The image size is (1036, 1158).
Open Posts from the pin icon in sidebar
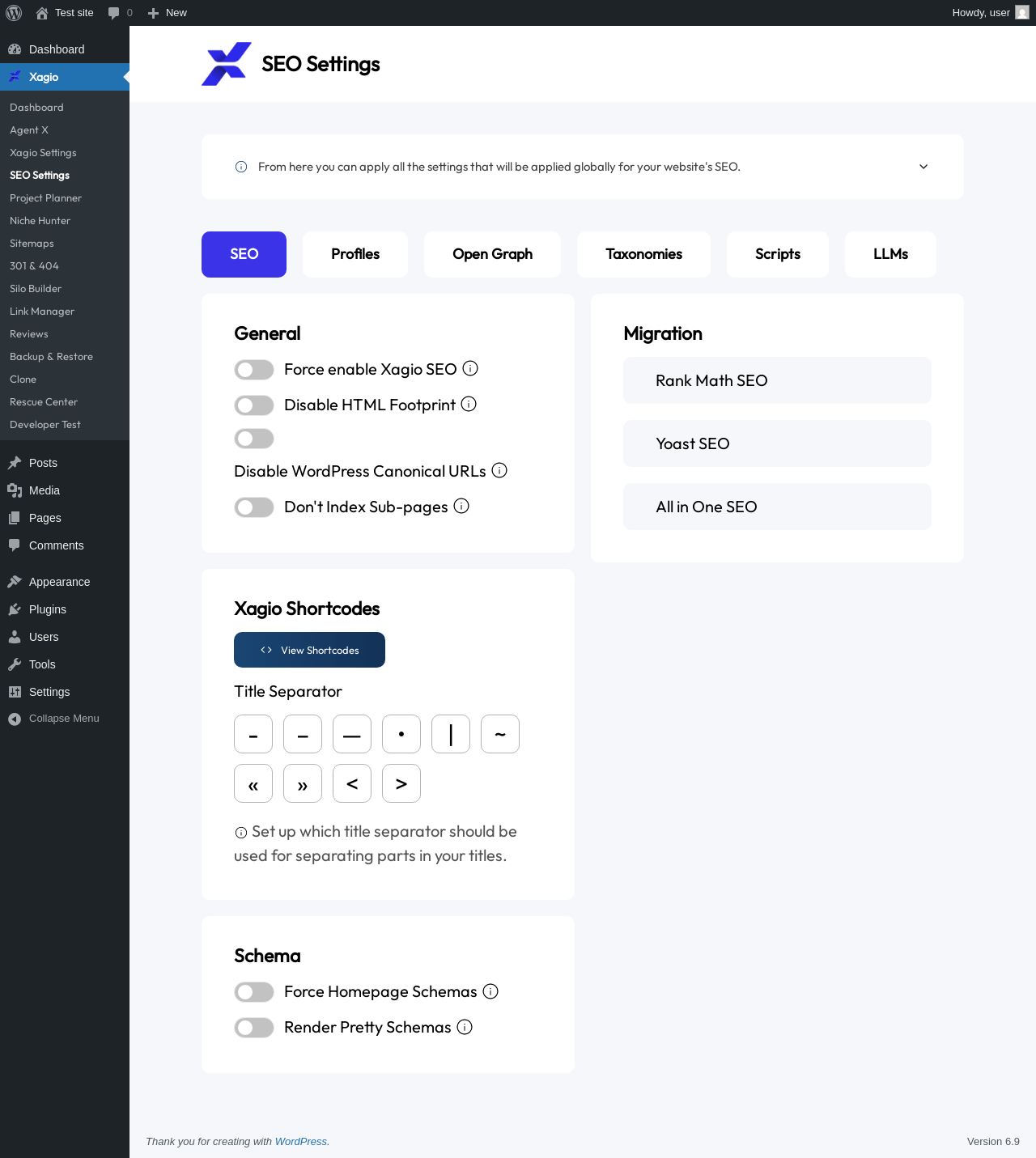pyautogui.click(x=15, y=463)
